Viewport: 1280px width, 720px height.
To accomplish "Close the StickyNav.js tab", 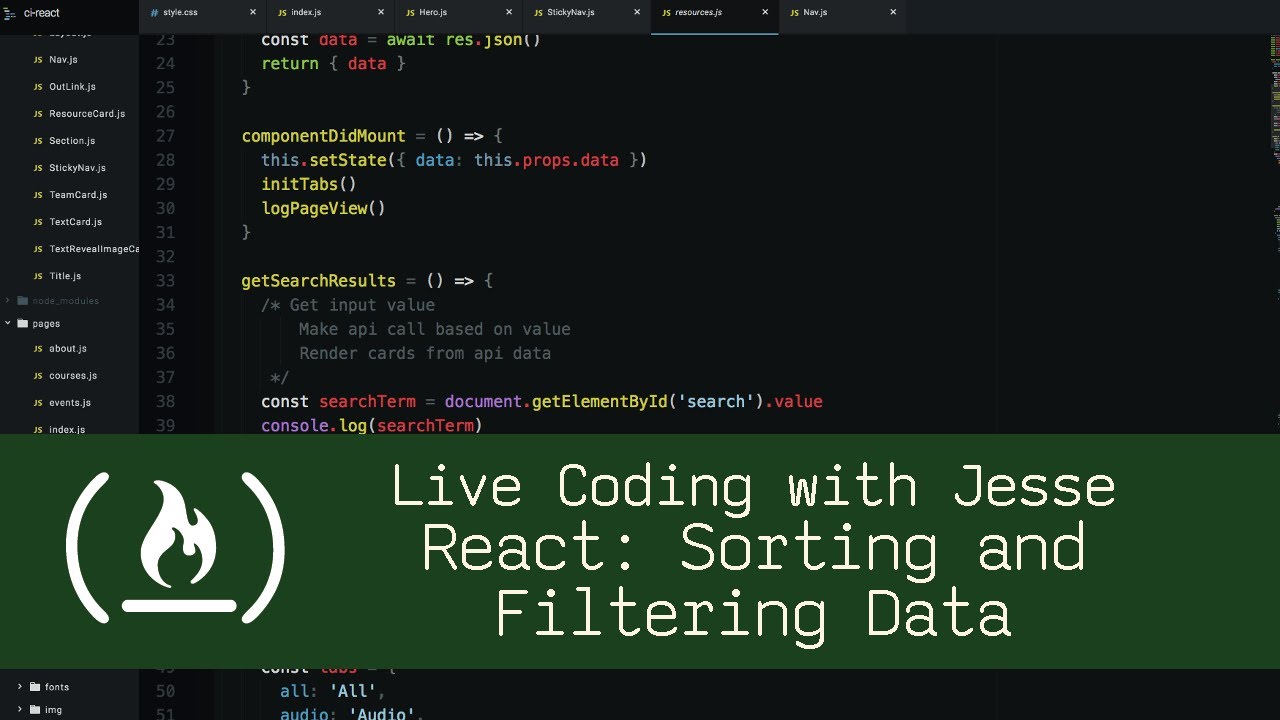I will click(x=637, y=12).
